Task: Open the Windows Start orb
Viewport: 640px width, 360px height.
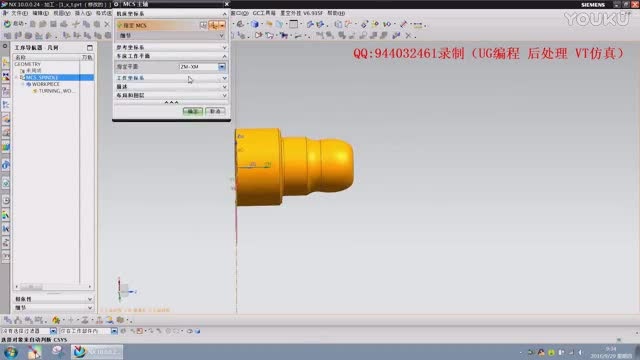Action: [11, 352]
